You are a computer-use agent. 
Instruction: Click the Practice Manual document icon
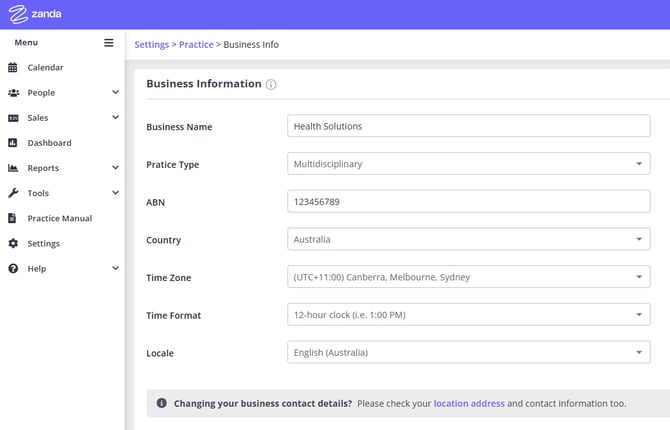pos(13,218)
